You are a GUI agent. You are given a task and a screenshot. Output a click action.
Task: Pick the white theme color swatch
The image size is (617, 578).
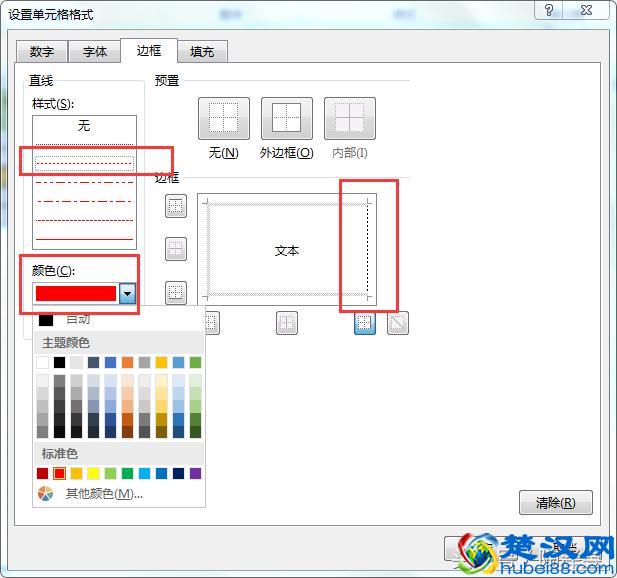[42, 362]
